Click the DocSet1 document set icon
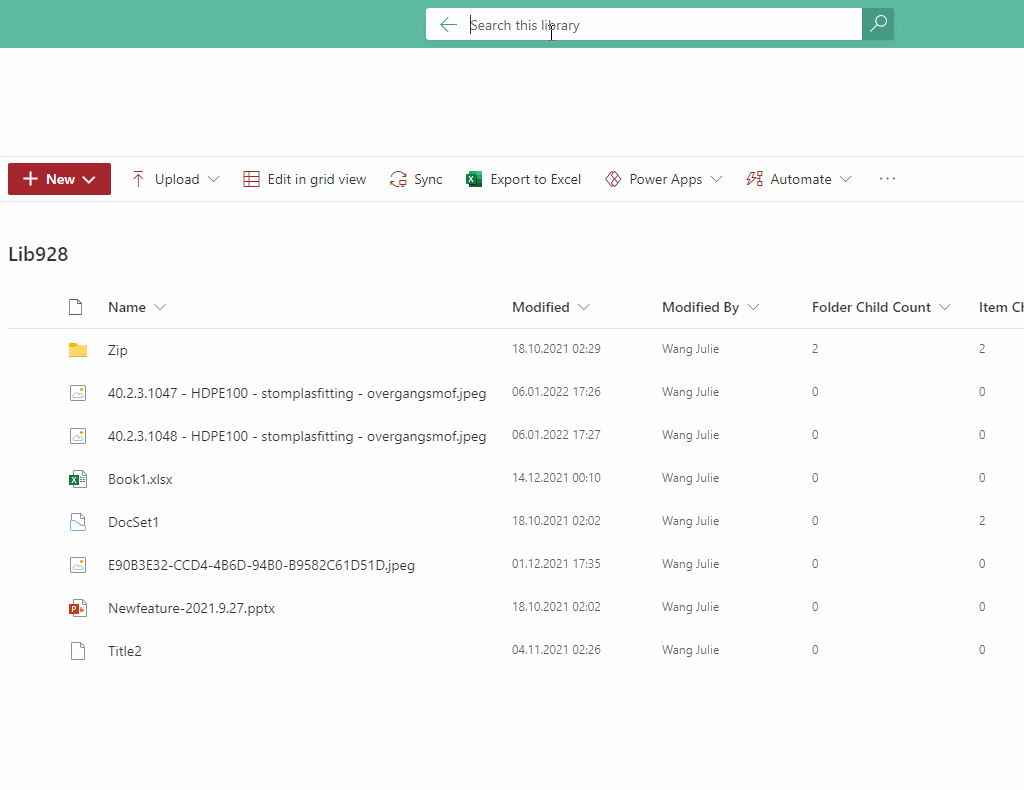The image size is (1024, 790). click(x=78, y=521)
